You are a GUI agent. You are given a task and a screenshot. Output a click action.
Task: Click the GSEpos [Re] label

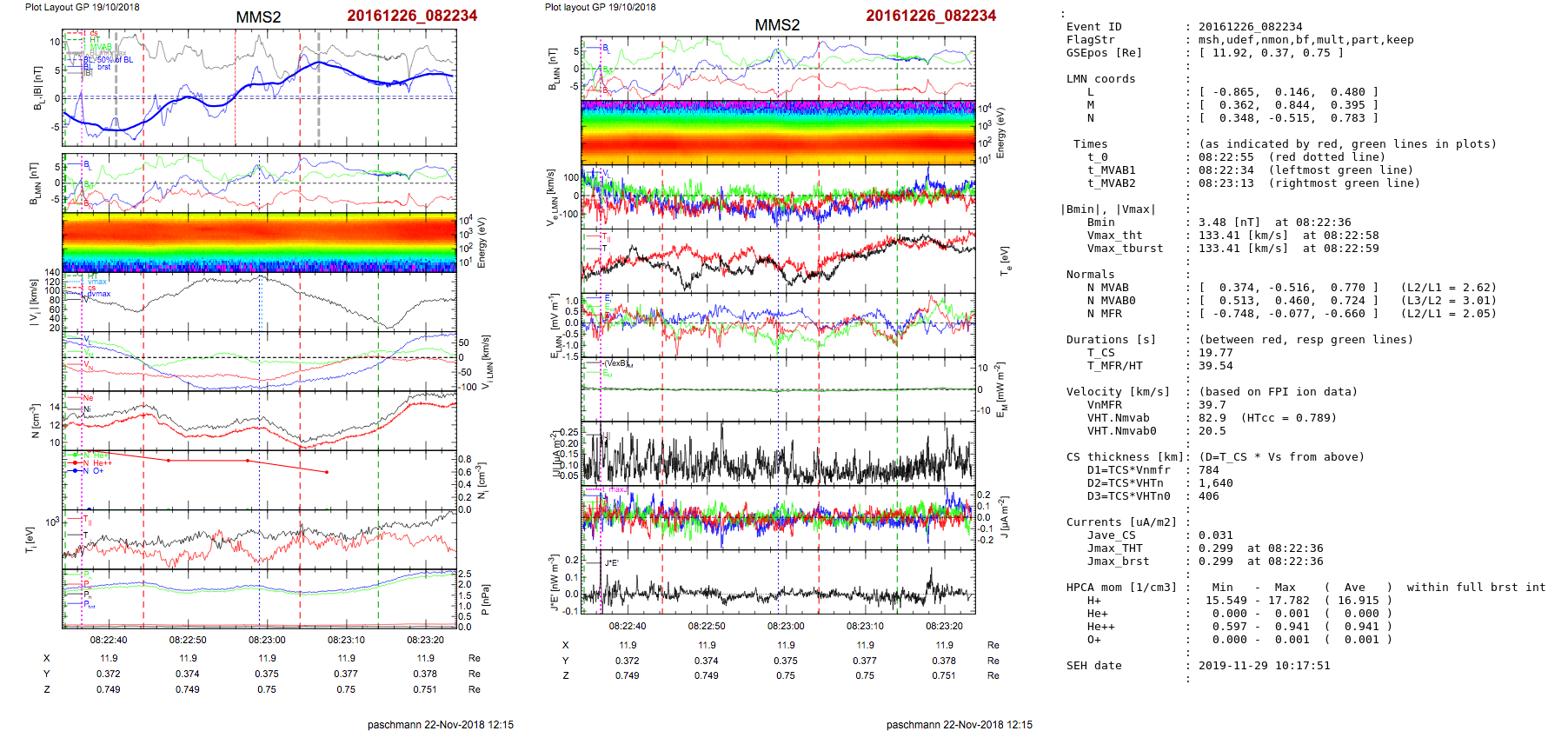(1104, 53)
